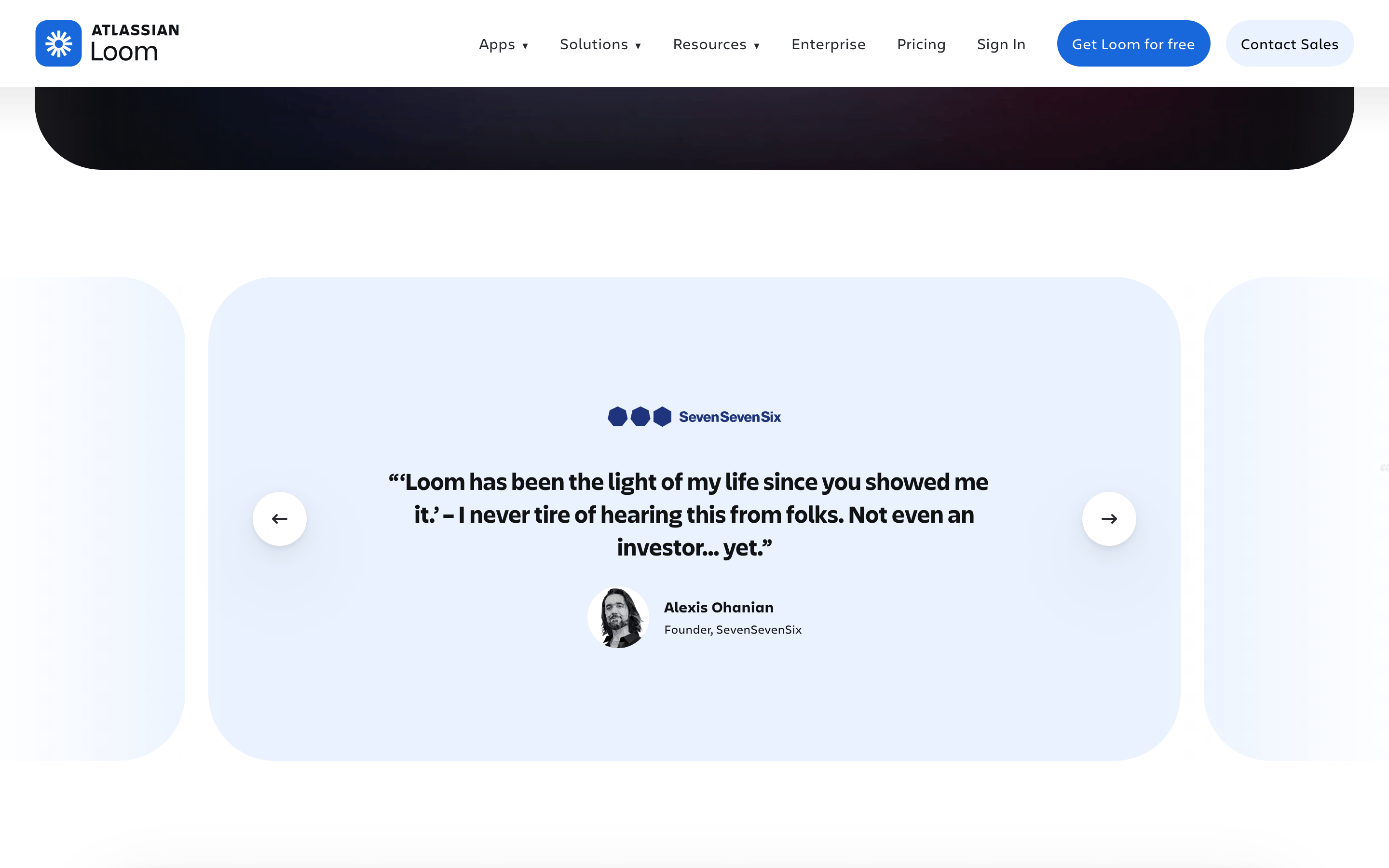
Task: Click the Atlassian Loom logo icon
Action: [x=58, y=43]
